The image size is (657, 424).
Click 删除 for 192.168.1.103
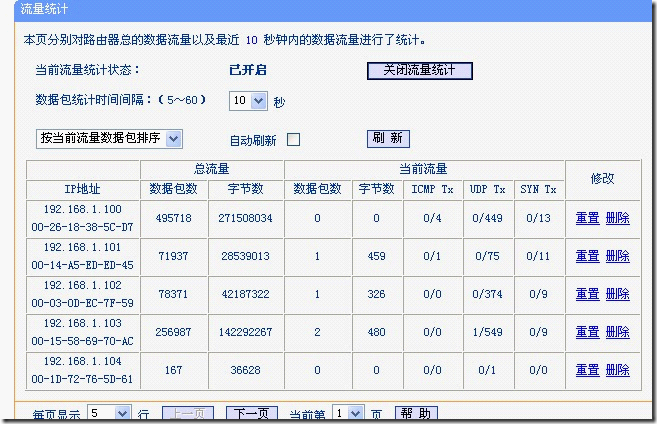pos(618,332)
